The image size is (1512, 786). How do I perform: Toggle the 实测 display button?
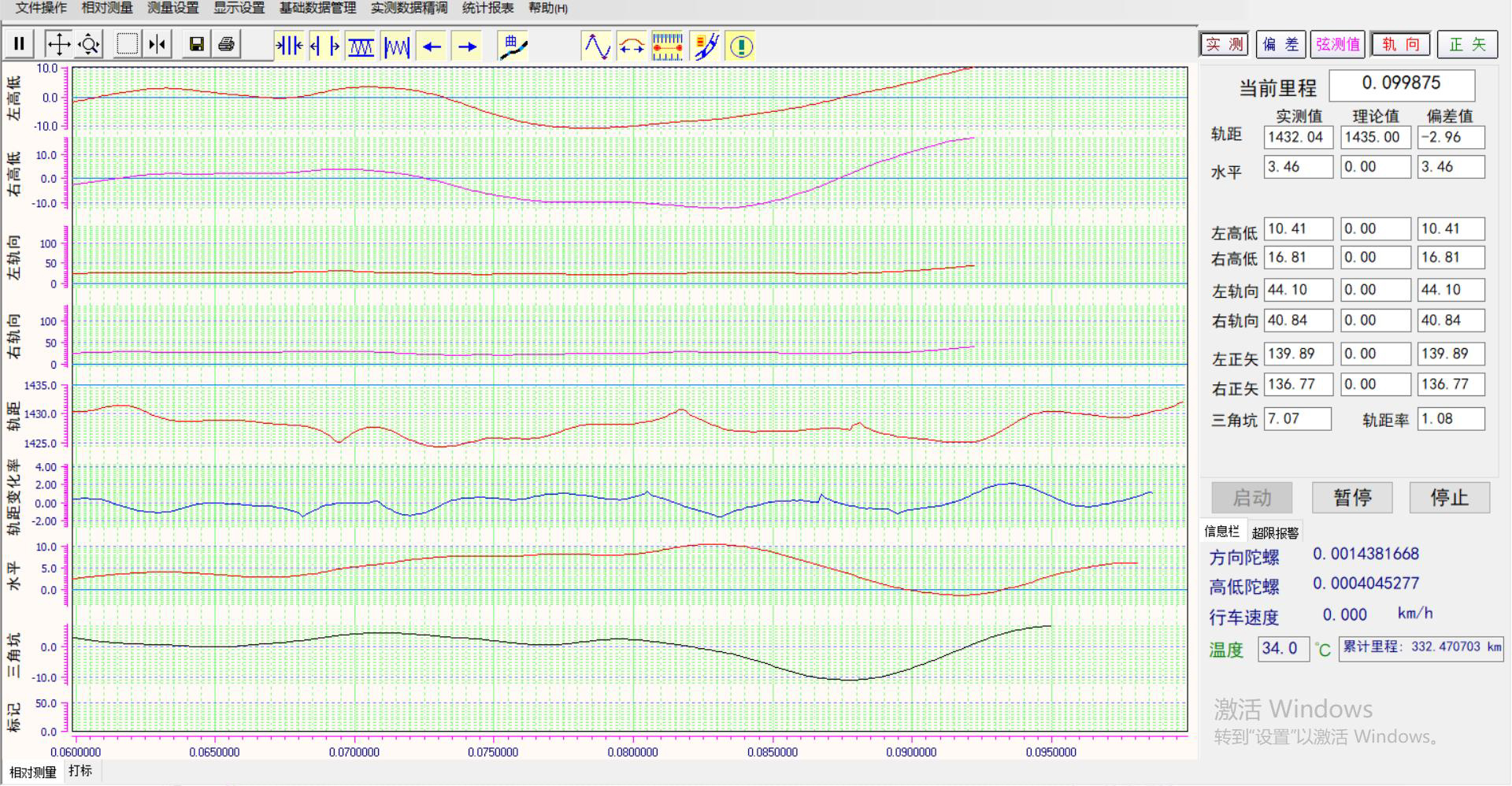(1225, 44)
